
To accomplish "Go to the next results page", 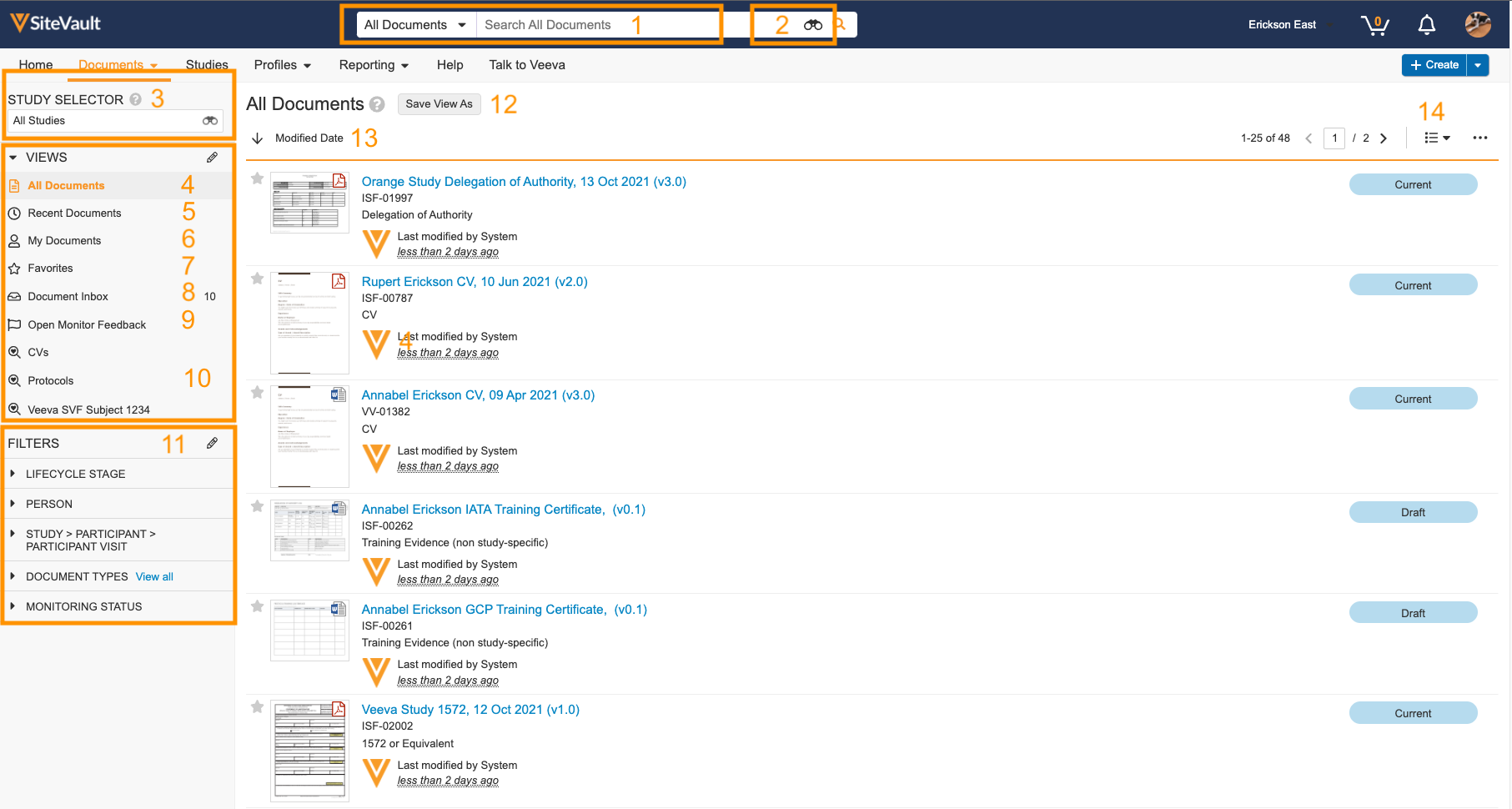I will click(1384, 138).
